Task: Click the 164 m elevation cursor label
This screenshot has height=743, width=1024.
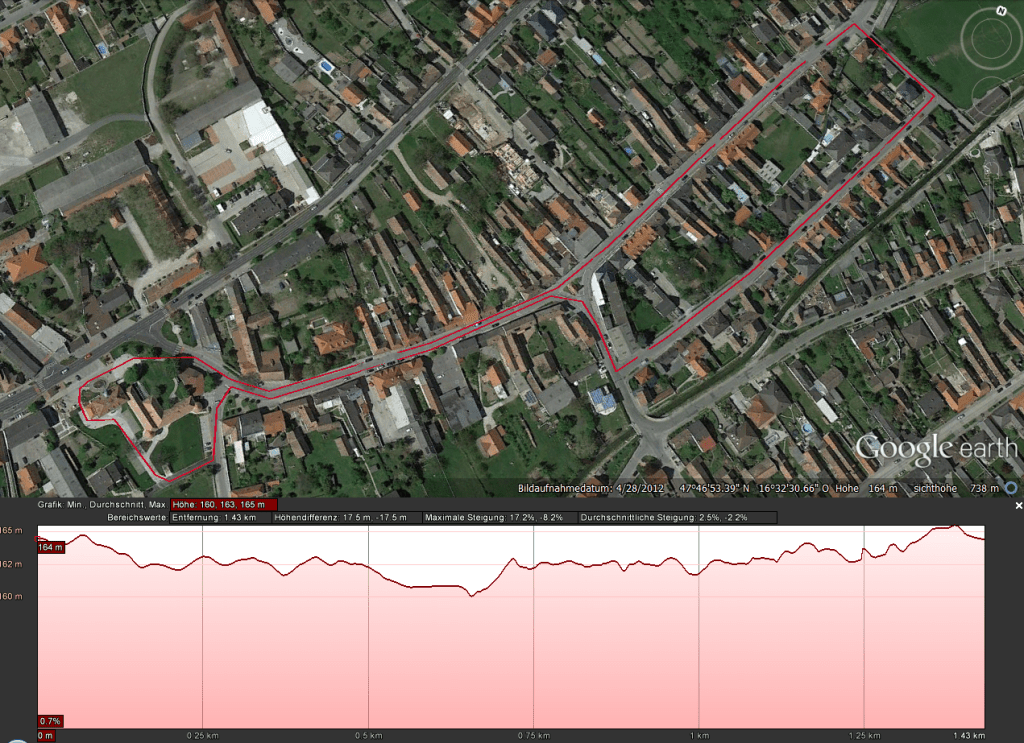Action: coord(51,547)
